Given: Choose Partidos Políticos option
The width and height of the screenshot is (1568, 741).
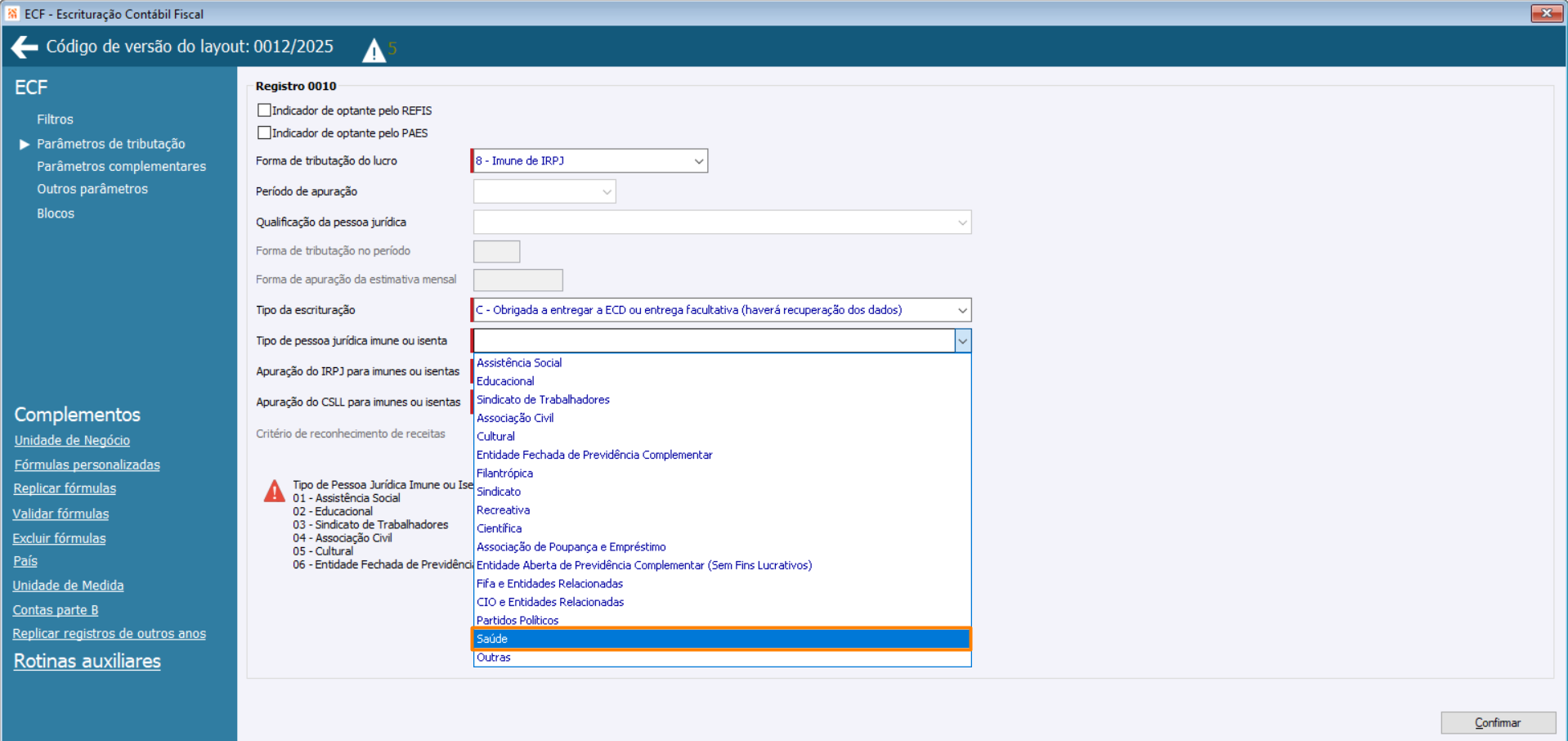Looking at the screenshot, I should [722, 620].
